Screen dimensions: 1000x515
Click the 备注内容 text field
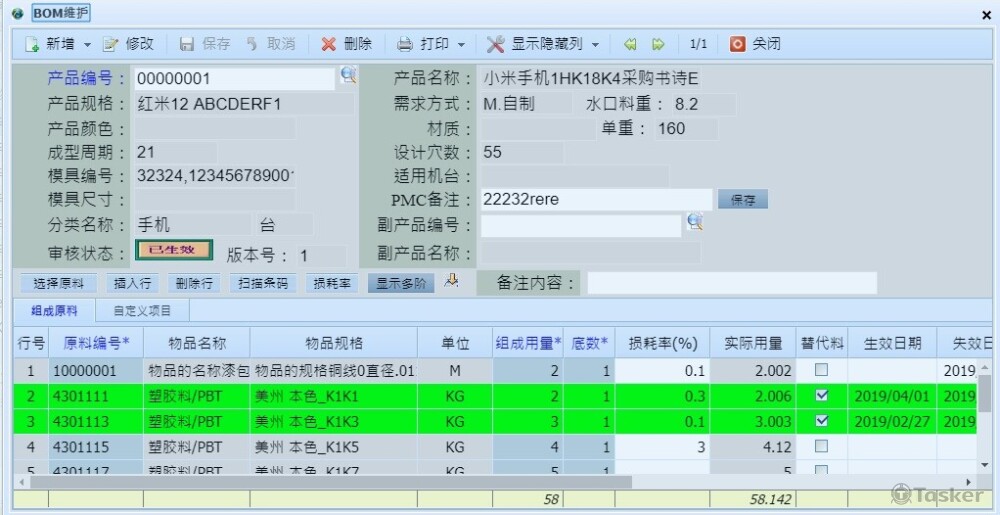click(732, 283)
